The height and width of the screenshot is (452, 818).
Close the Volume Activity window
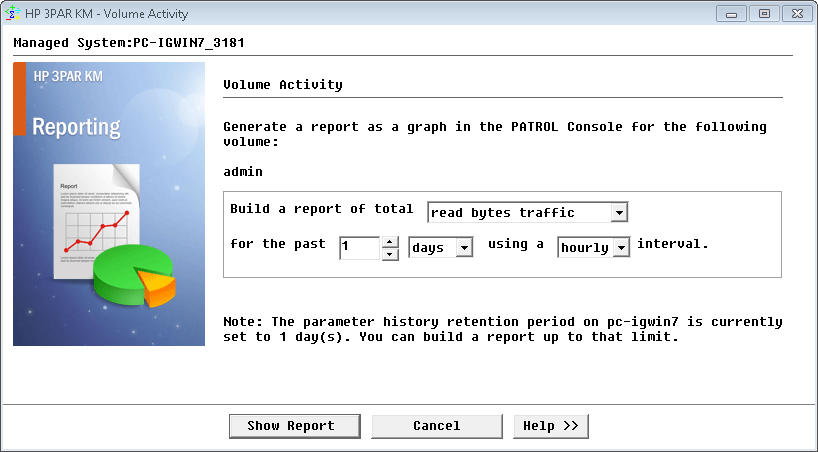tap(797, 14)
